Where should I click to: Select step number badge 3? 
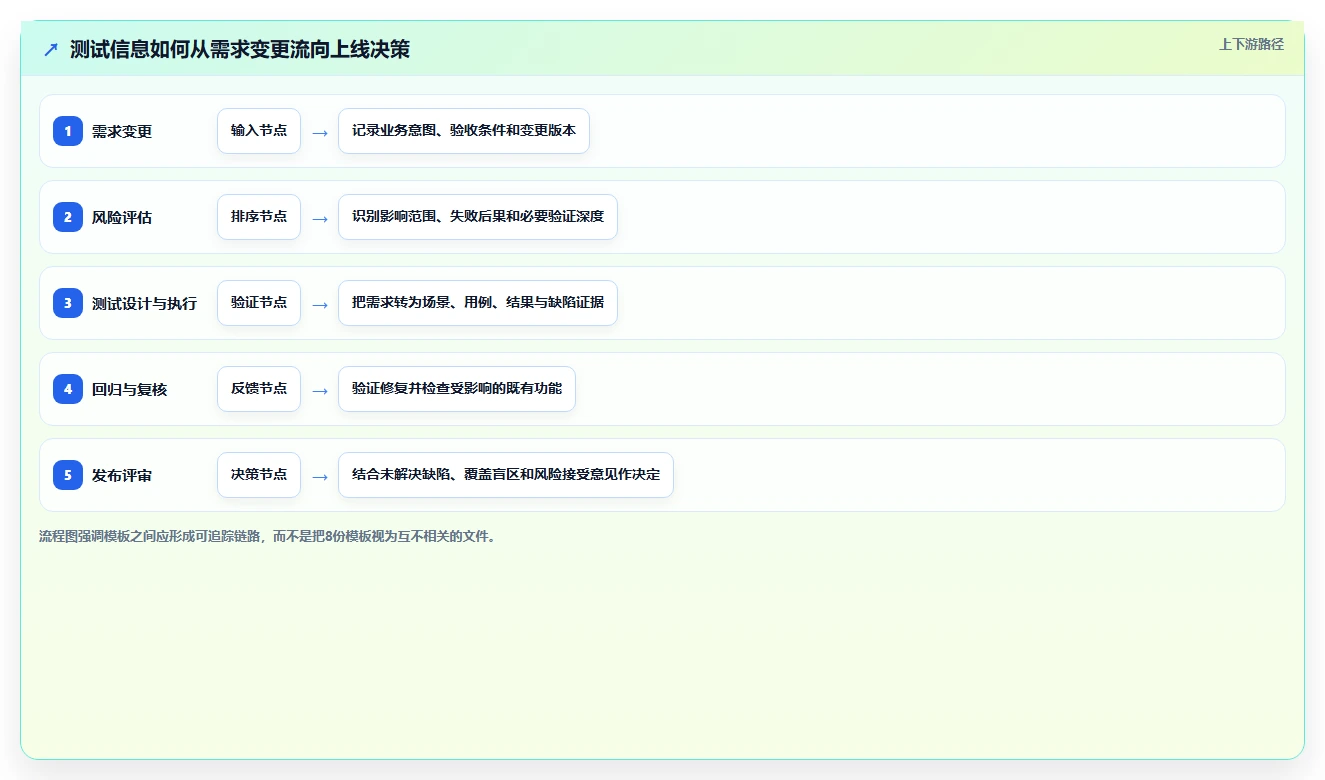tap(68, 303)
